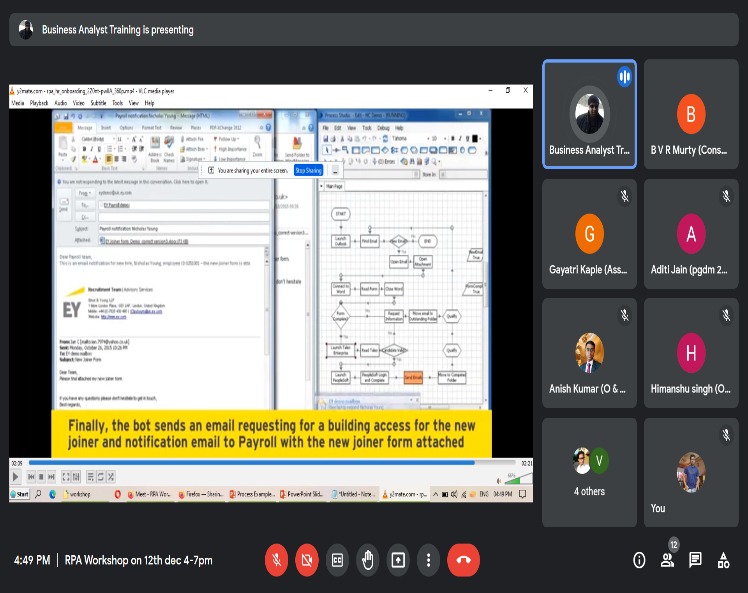748x593 pixels.
Task: Stop playback in VLC
Action: point(41,477)
